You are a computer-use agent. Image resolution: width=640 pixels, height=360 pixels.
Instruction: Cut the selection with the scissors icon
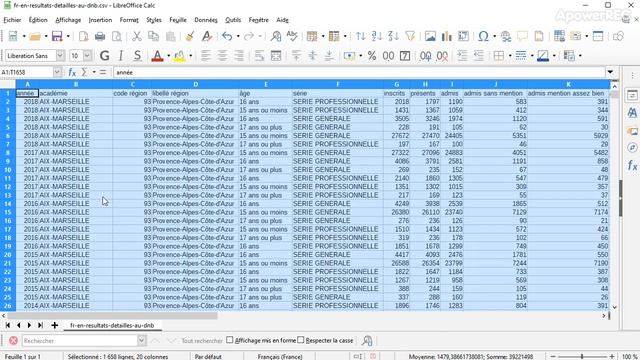coord(137,37)
